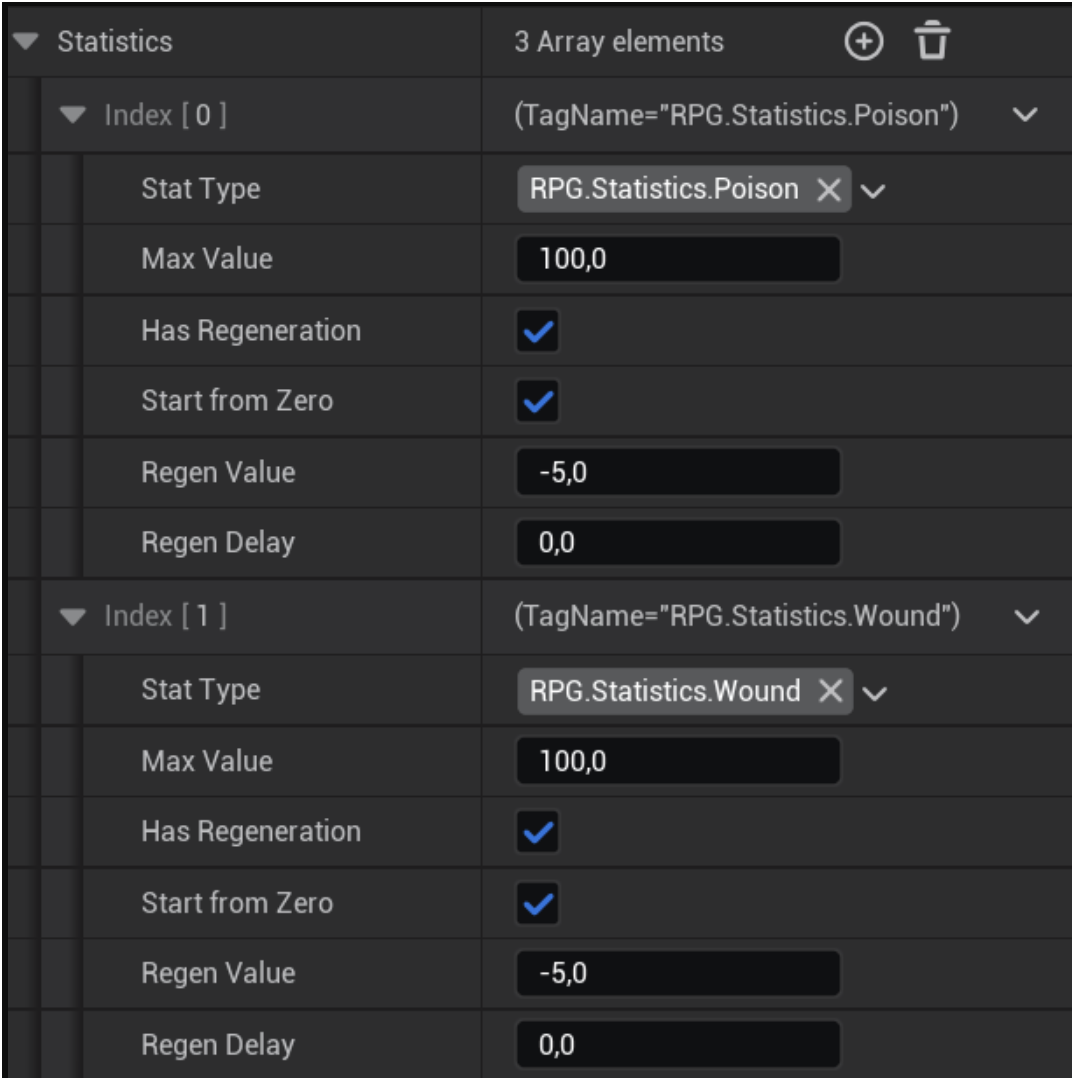The height and width of the screenshot is (1080, 1074).
Task: Open the Stat Type dropdown for Poison
Action: click(x=872, y=188)
